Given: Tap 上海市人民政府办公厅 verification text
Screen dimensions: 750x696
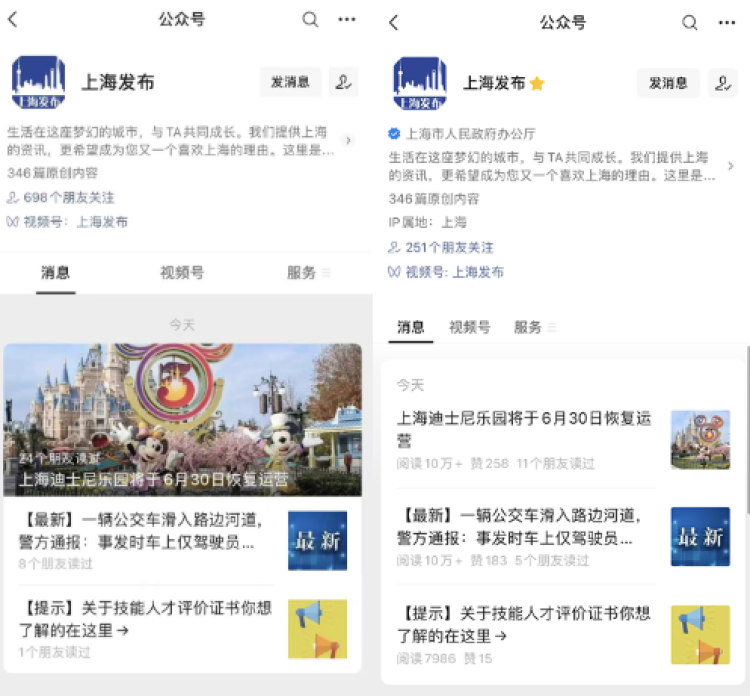Looking at the screenshot, I should [x=471, y=133].
